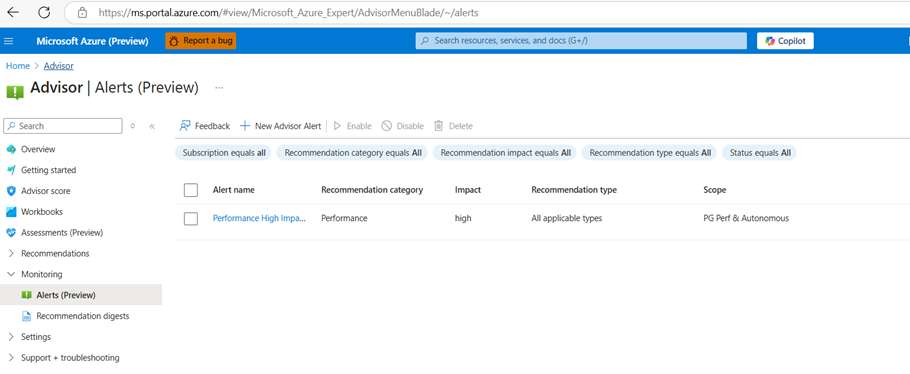Open Workbooks from the sidebar
Screen dimensions: 910x374
(x=42, y=212)
